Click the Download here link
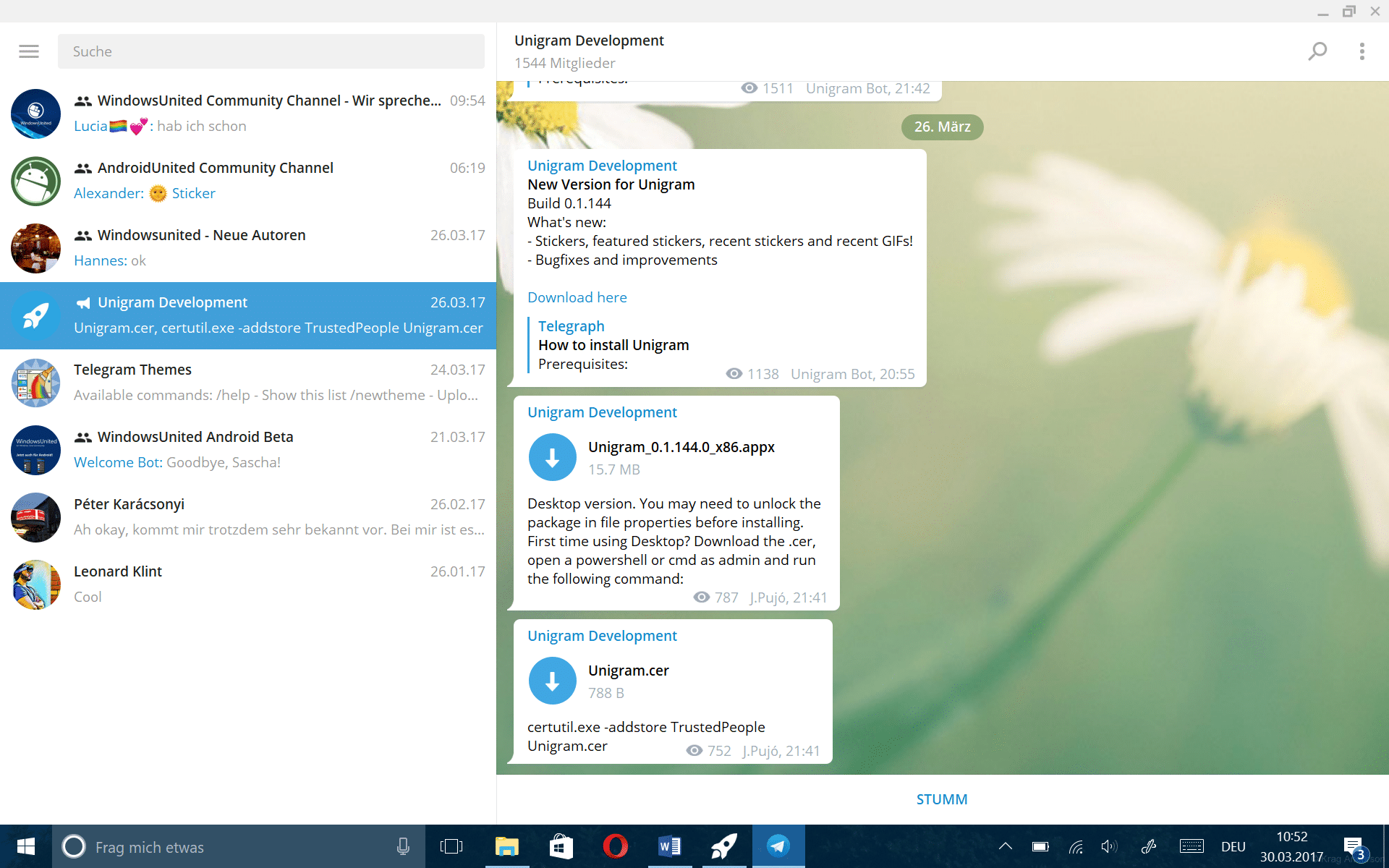Screen dimensions: 1389x868 tap(577, 296)
